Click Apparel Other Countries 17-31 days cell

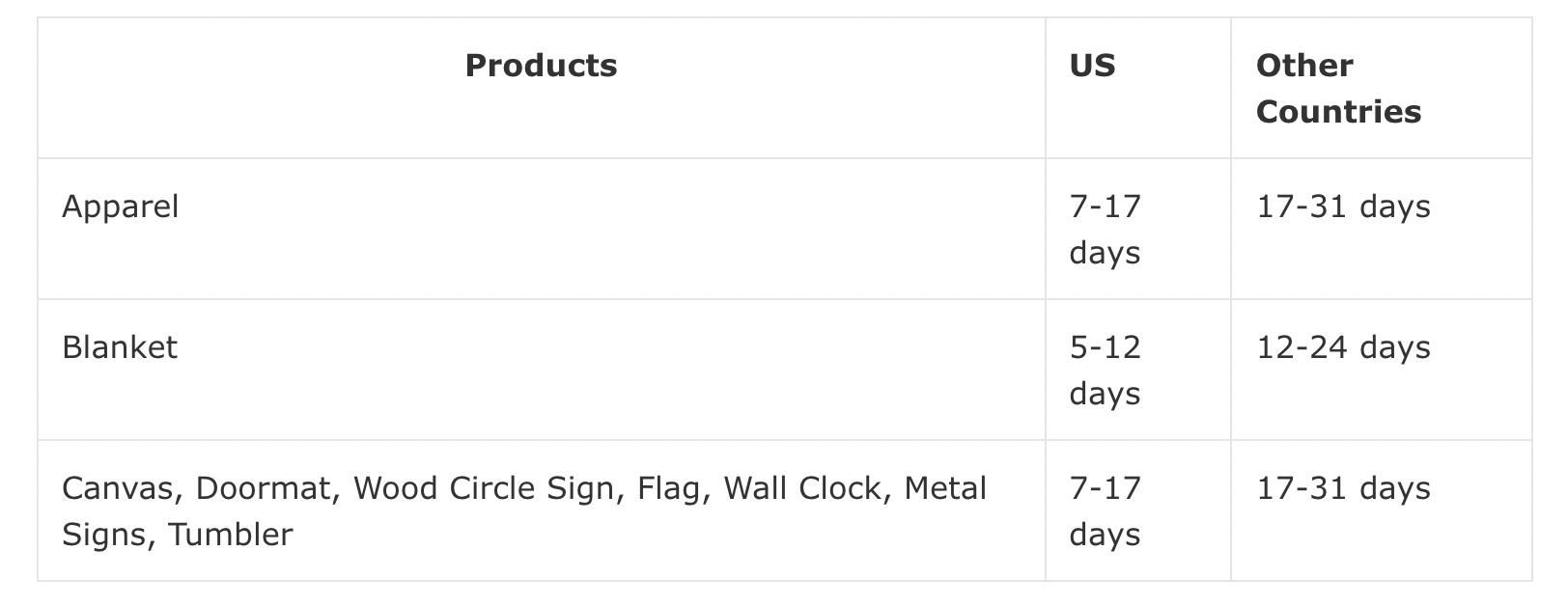[x=1381, y=229]
